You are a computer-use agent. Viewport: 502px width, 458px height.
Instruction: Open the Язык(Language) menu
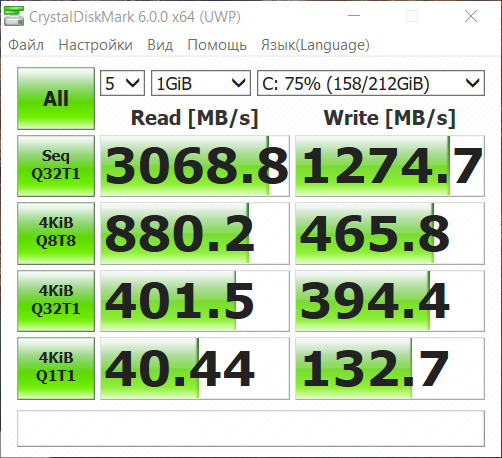point(315,45)
